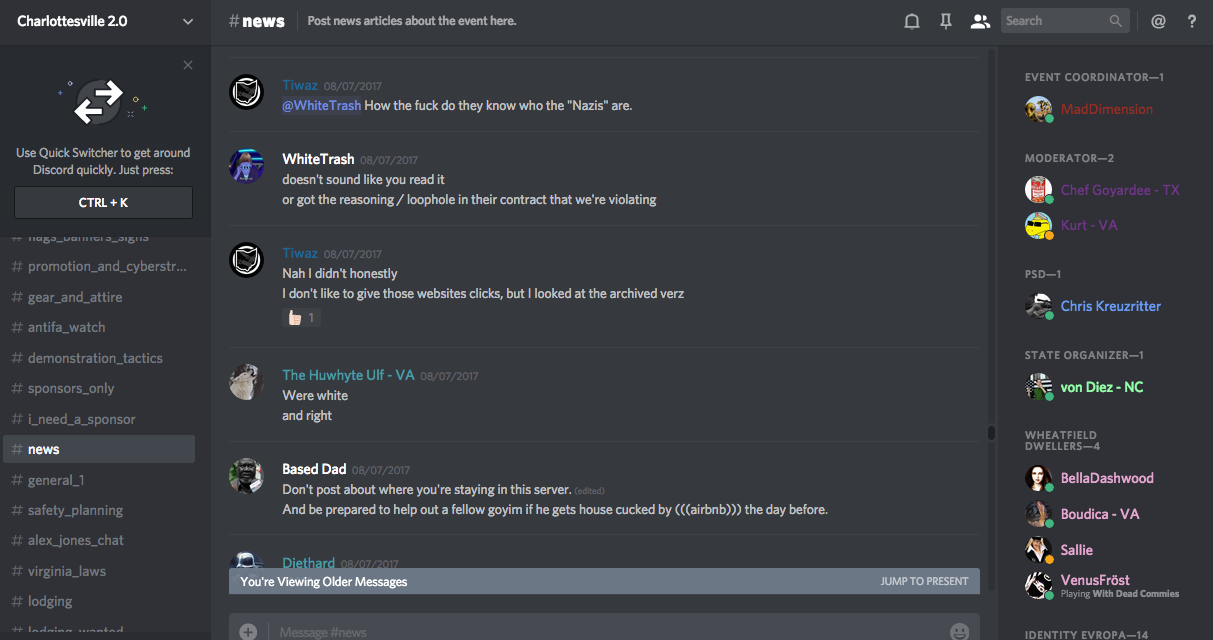Toggle the member list icon
Image resolution: width=1213 pixels, height=640 pixels.
click(980, 21)
